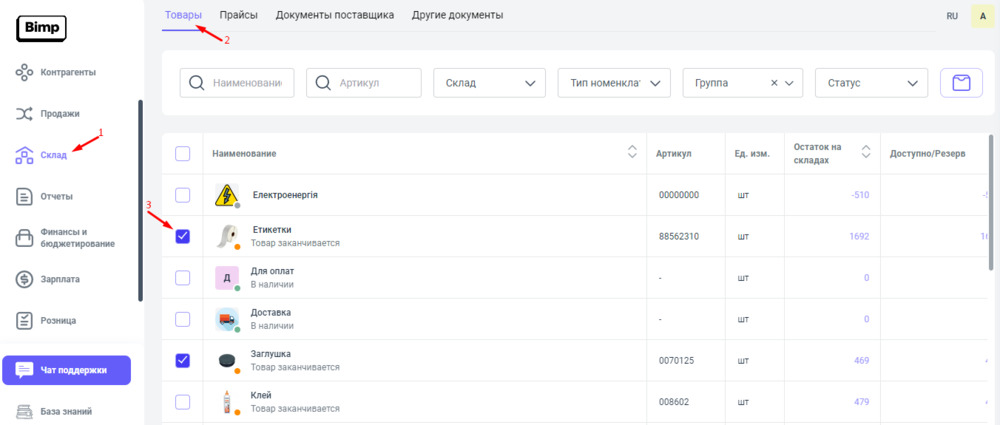Click the Bimp logo in sidebar
The image size is (1000, 425).
pos(41,29)
